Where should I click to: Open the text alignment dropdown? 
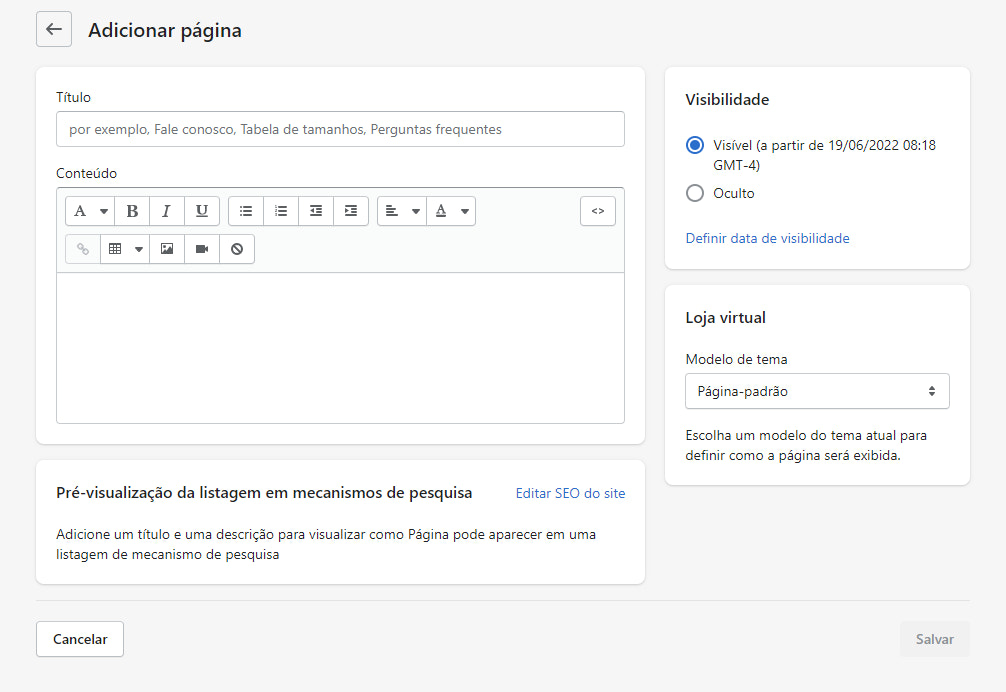point(401,211)
